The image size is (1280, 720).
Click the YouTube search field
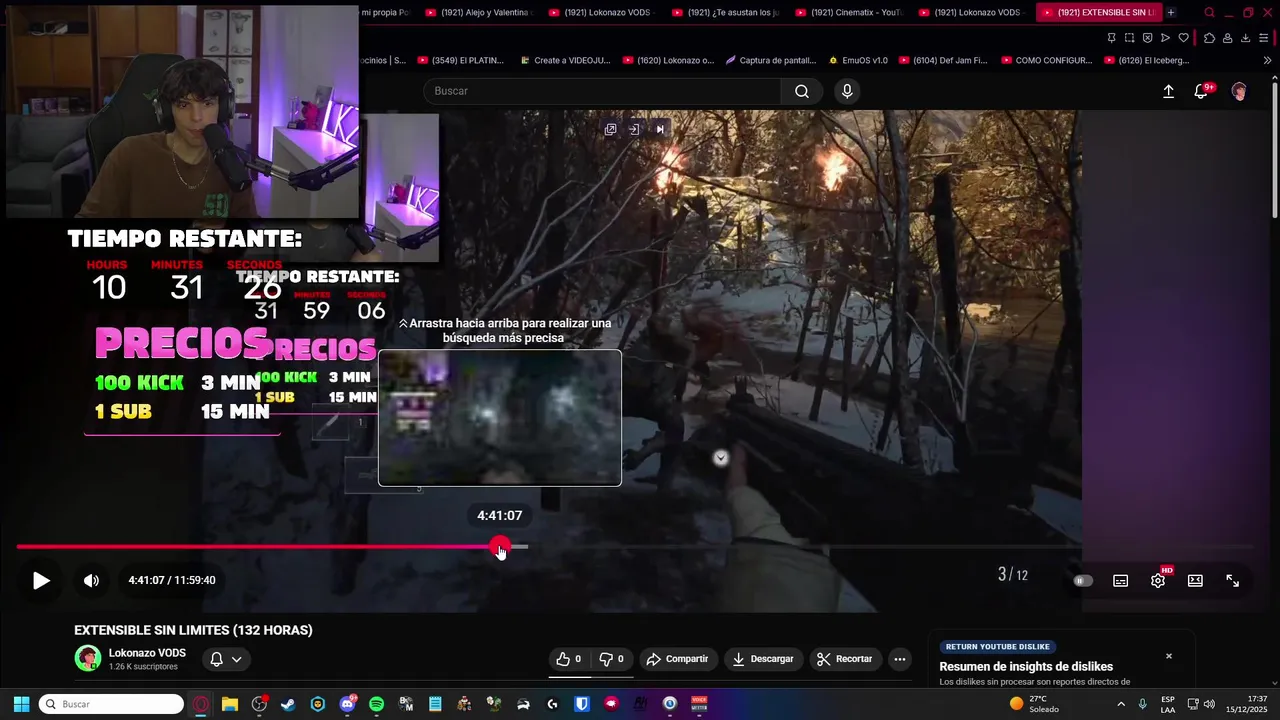(602, 91)
